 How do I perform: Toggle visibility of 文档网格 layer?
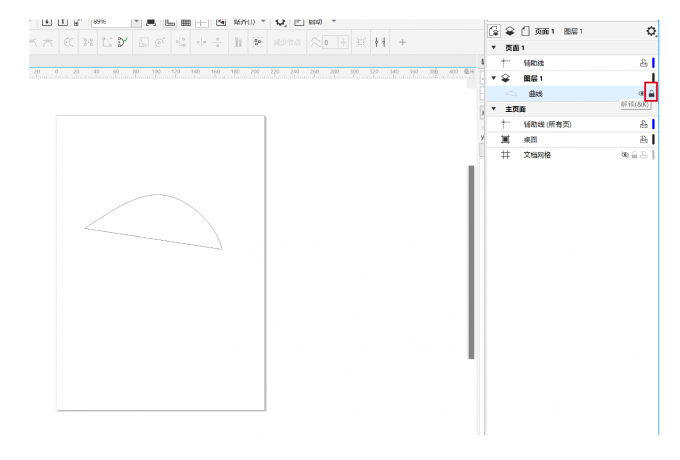pos(625,155)
